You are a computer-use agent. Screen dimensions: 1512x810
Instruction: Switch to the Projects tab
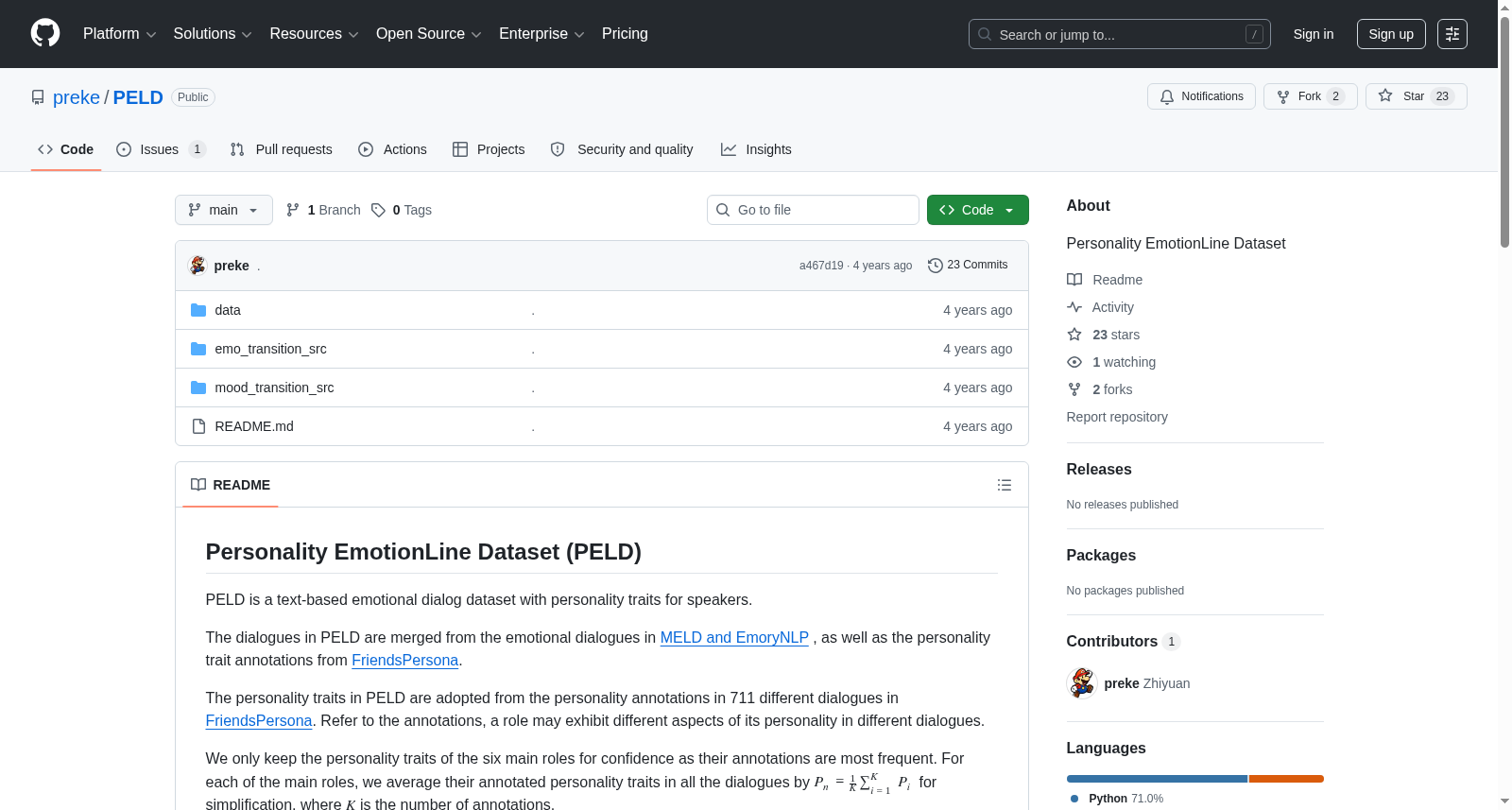[489, 149]
